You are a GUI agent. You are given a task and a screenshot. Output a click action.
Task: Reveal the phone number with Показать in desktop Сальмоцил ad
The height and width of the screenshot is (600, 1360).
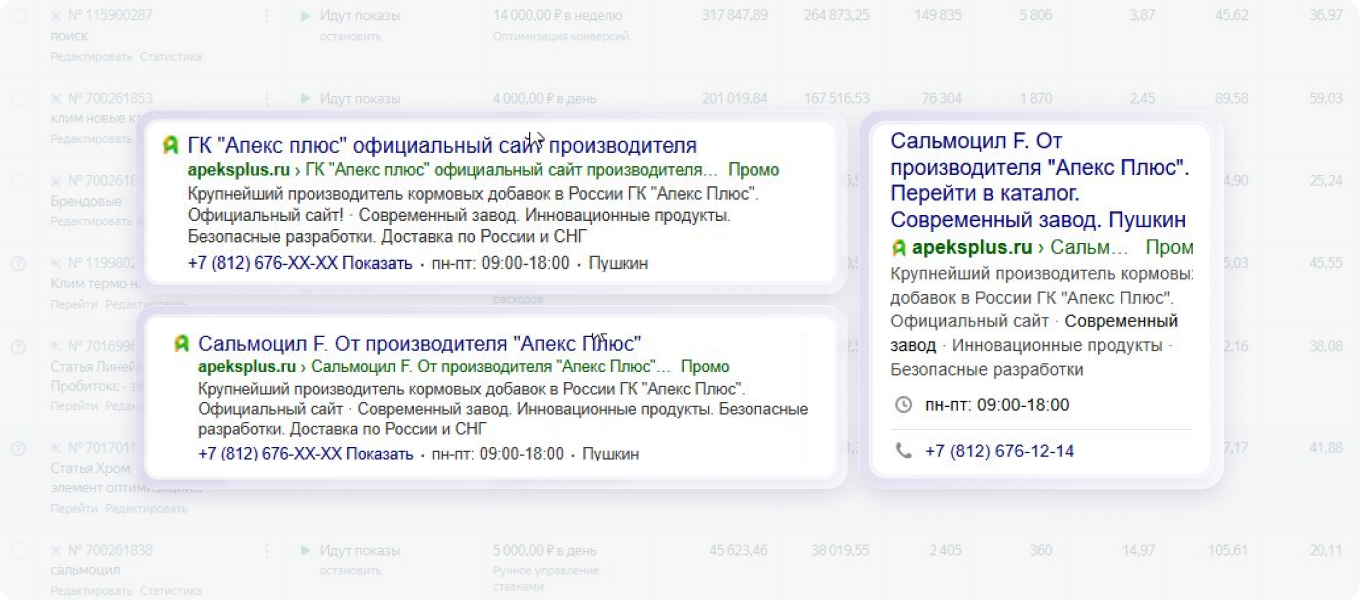(378, 454)
